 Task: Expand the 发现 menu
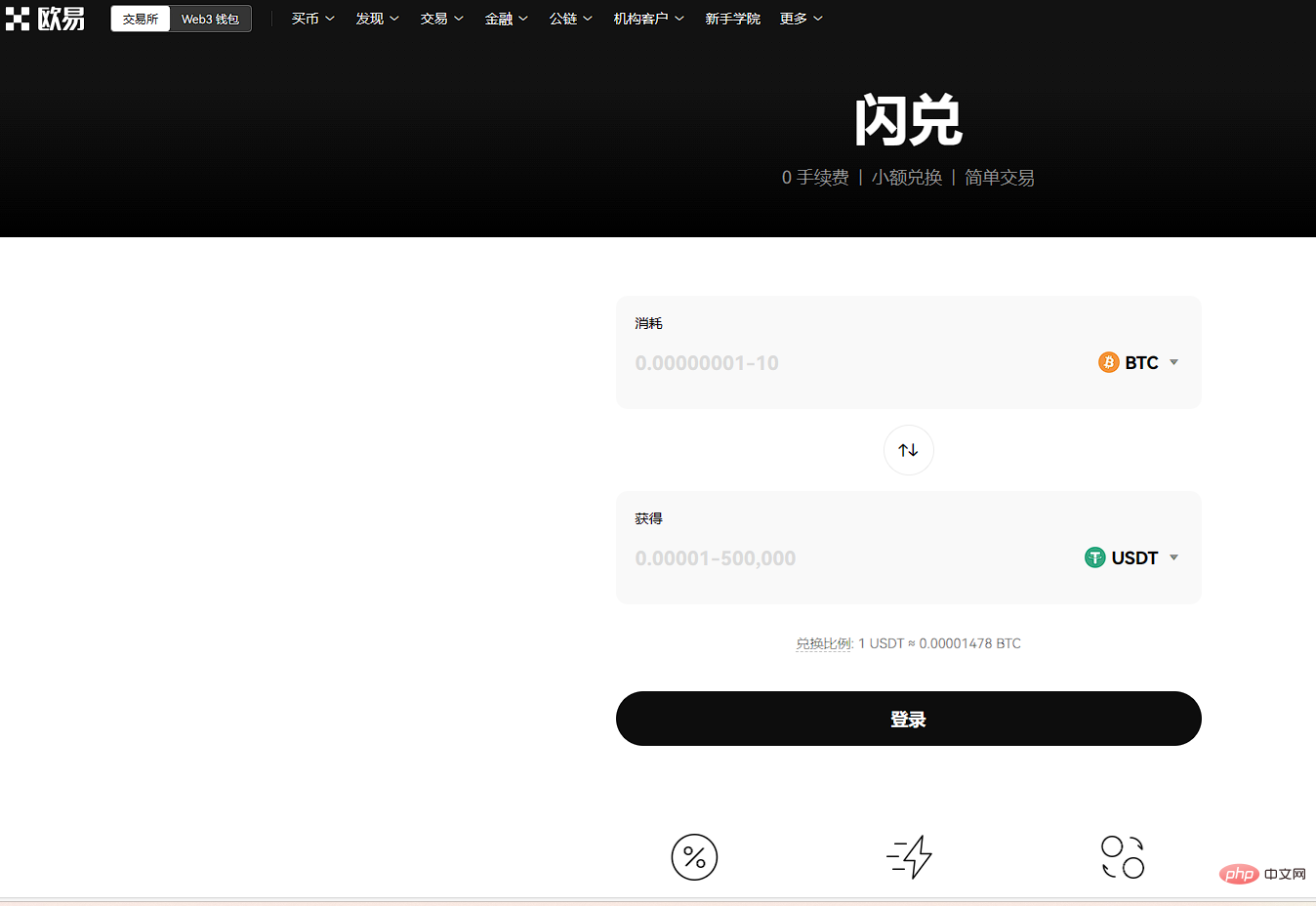coord(377,19)
